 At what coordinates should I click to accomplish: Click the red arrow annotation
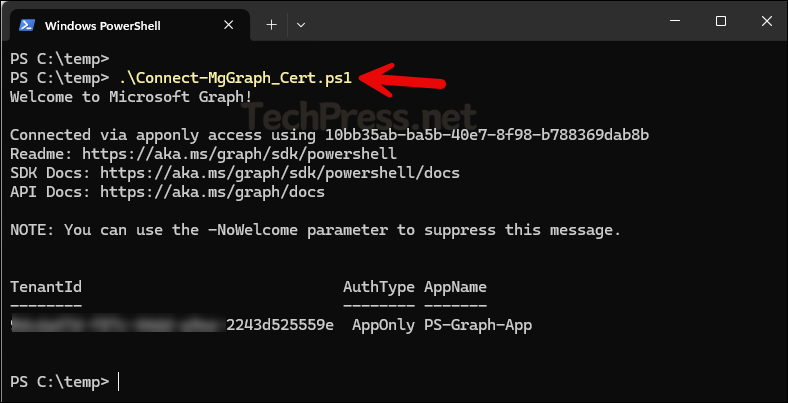coord(400,76)
